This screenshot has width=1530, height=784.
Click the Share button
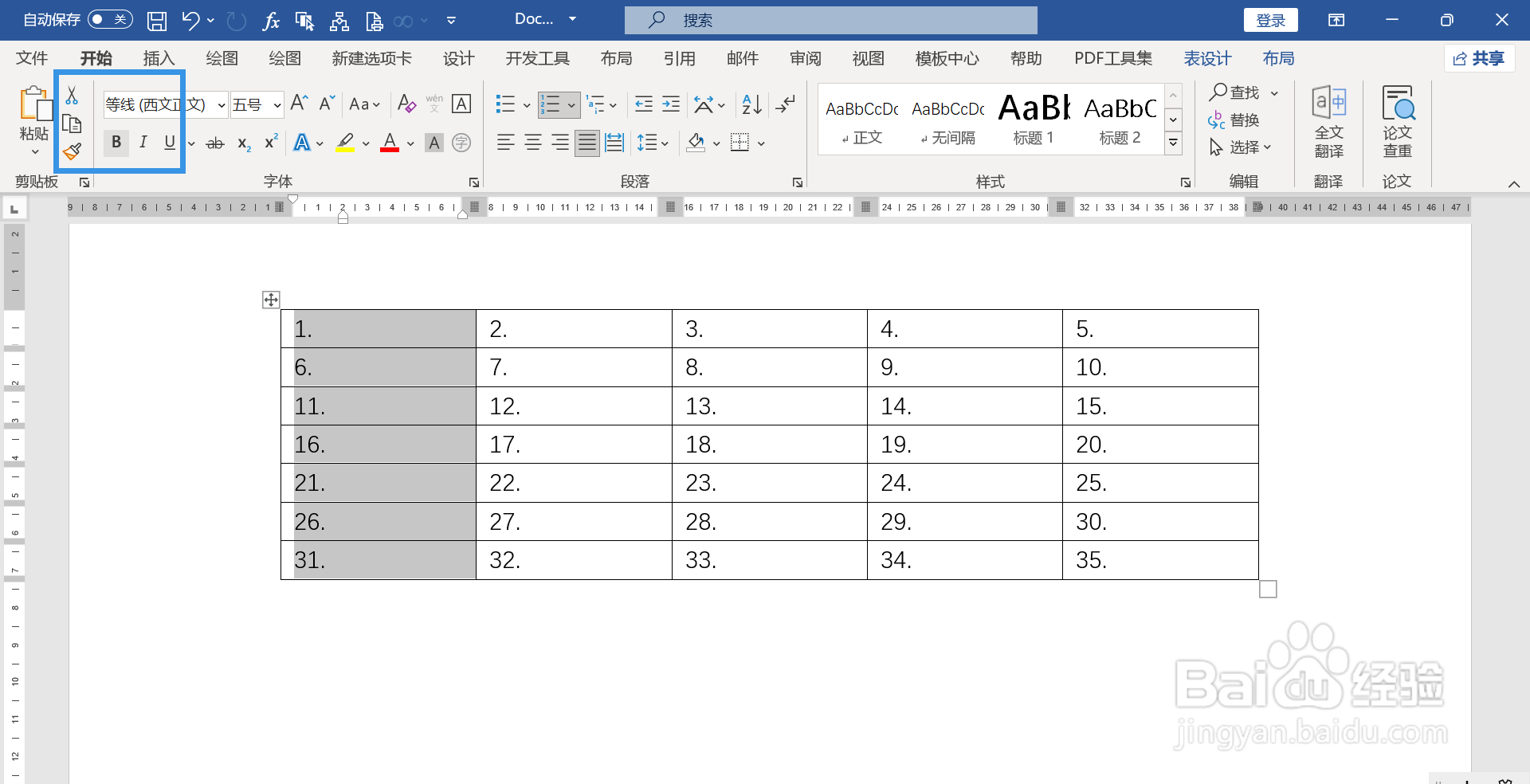[x=1479, y=58]
